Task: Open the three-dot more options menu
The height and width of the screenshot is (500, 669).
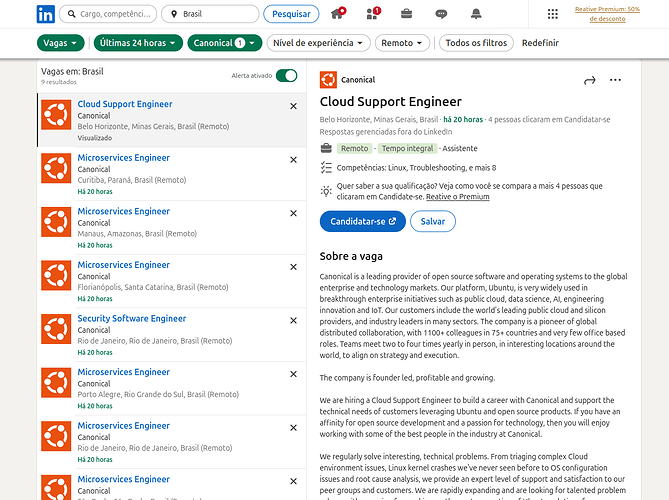Action: [615, 80]
